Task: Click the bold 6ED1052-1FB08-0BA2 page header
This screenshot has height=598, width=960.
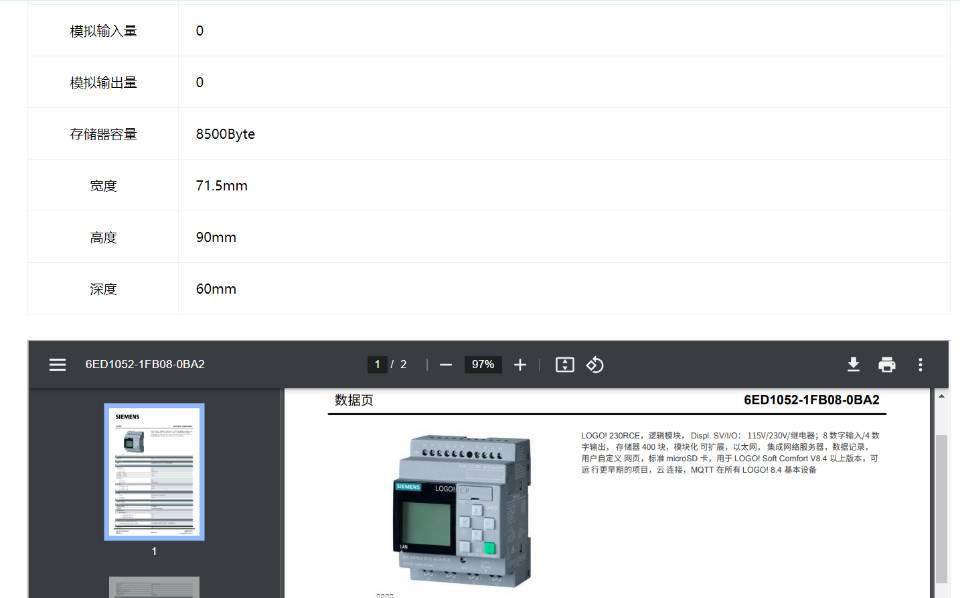Action: pos(811,400)
